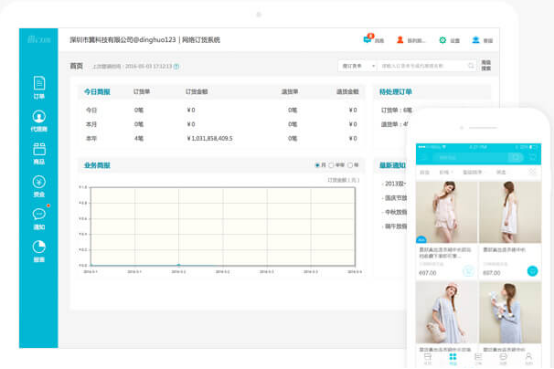Viewport: 554px width, 369px height.
Task: Tap add-to-cart icon on first product card
Action: click(468, 271)
